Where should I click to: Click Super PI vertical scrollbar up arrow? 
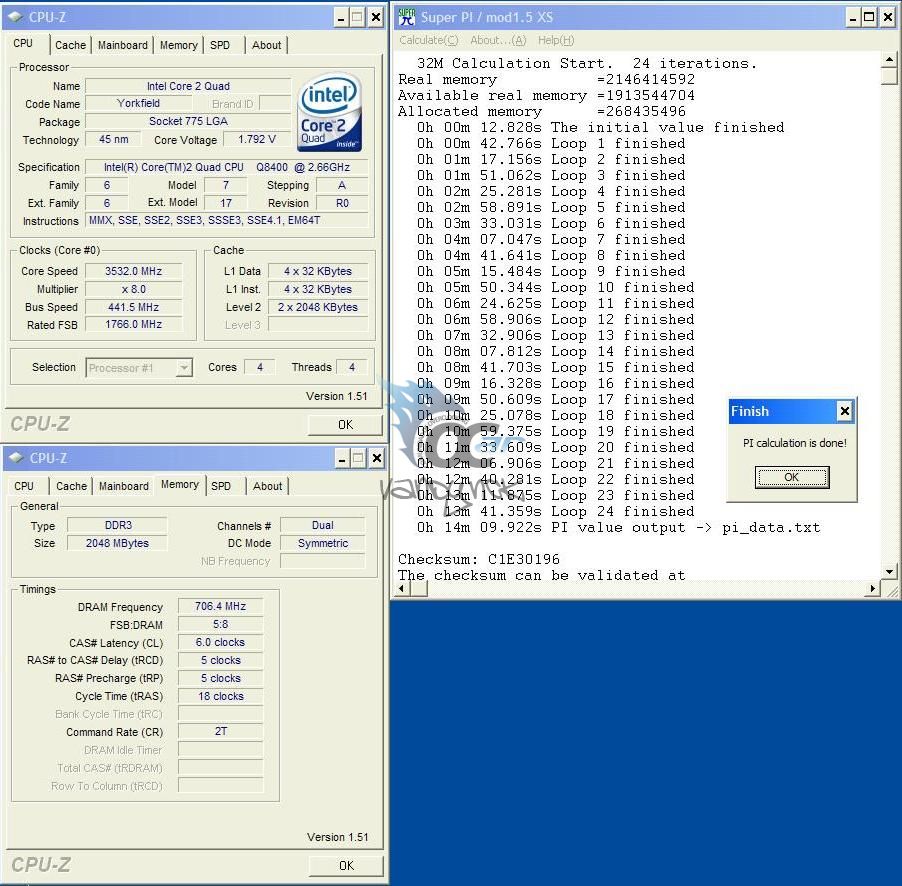point(889,59)
